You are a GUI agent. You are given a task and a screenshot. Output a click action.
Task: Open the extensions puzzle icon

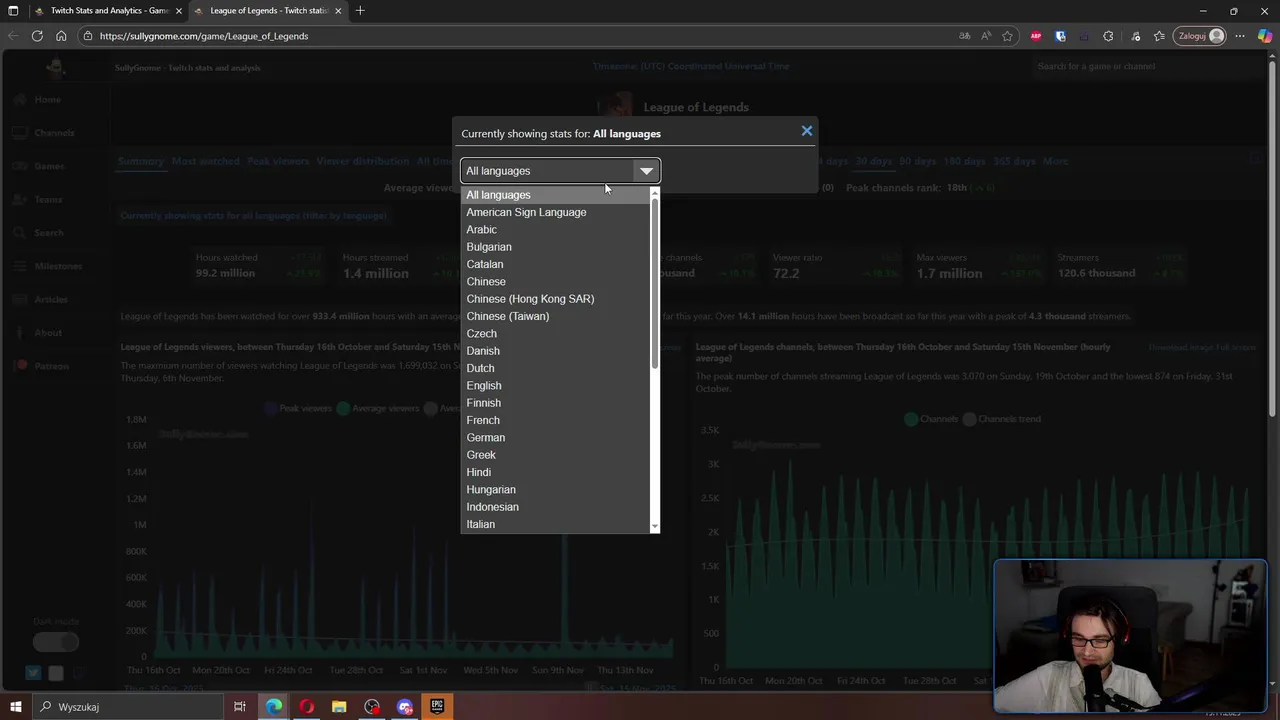(1108, 36)
